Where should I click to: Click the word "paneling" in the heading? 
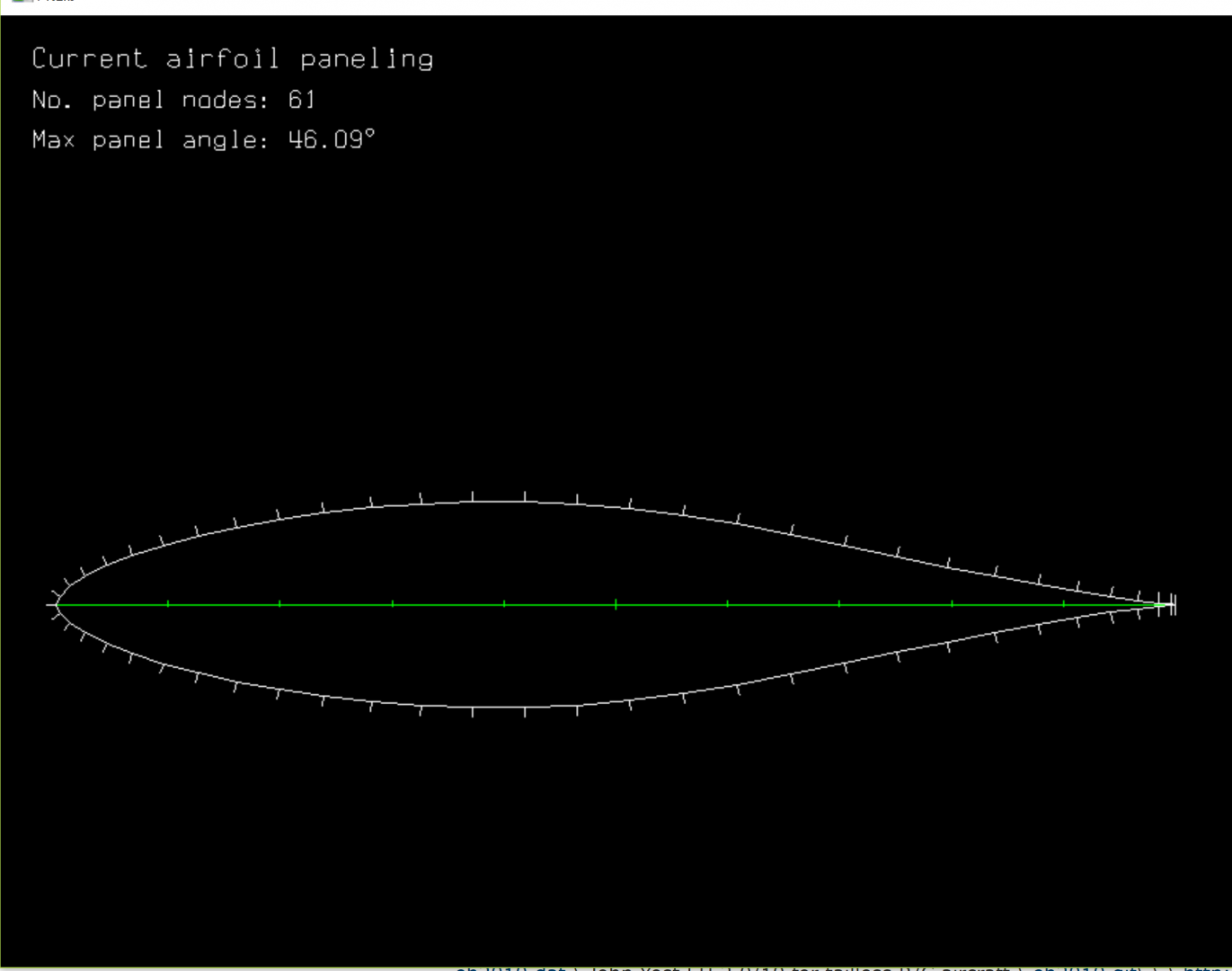click(x=366, y=59)
